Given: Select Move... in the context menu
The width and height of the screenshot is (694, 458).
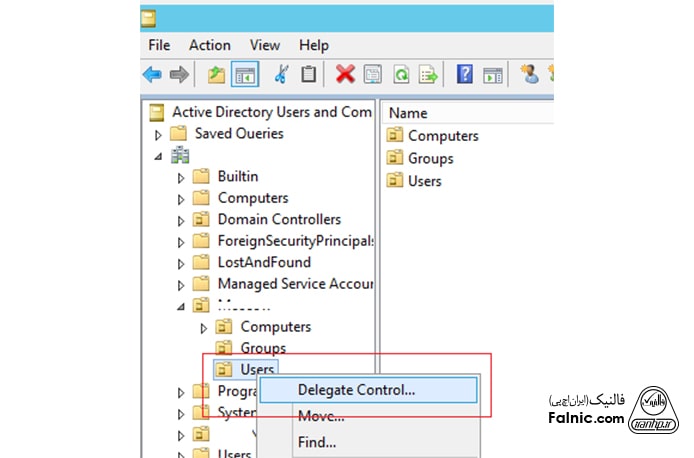Looking at the screenshot, I should click(x=320, y=416).
